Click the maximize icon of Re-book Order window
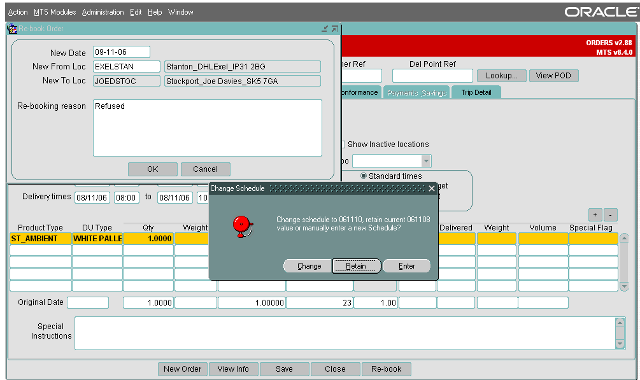 335,29
